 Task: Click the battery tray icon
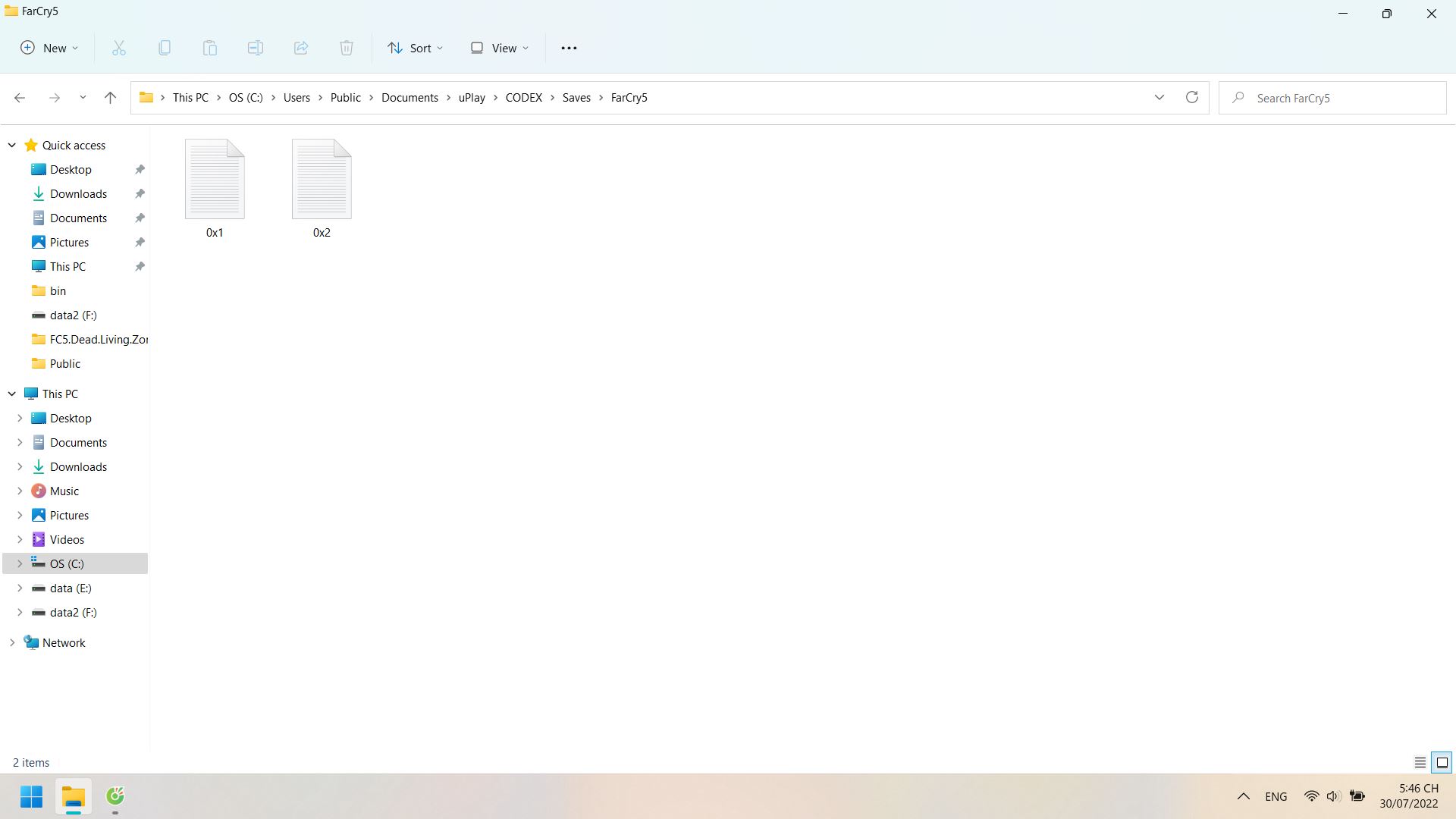(1357, 796)
